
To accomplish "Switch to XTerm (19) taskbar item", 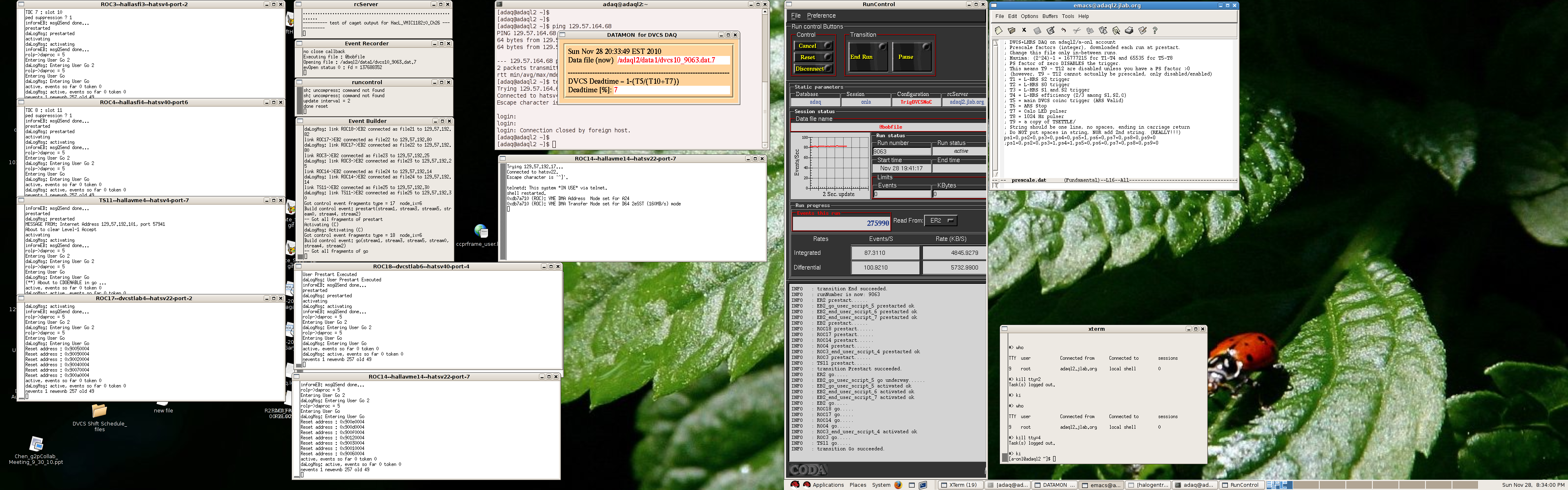I will click(x=960, y=485).
